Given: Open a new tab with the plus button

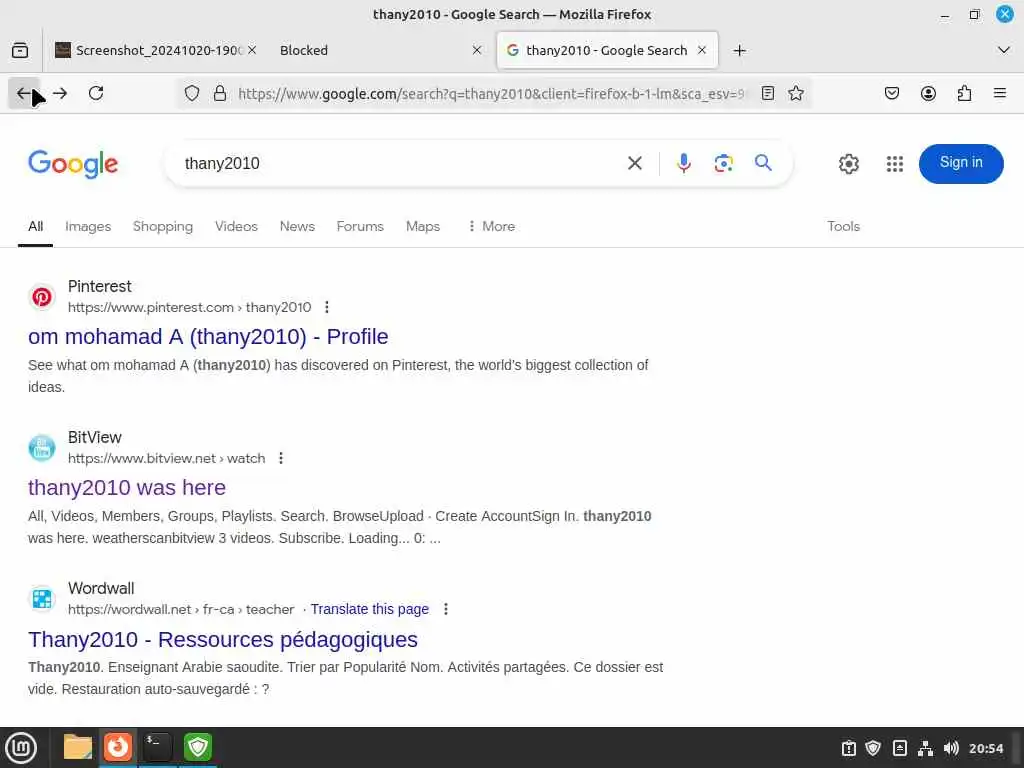Looking at the screenshot, I should [739, 50].
